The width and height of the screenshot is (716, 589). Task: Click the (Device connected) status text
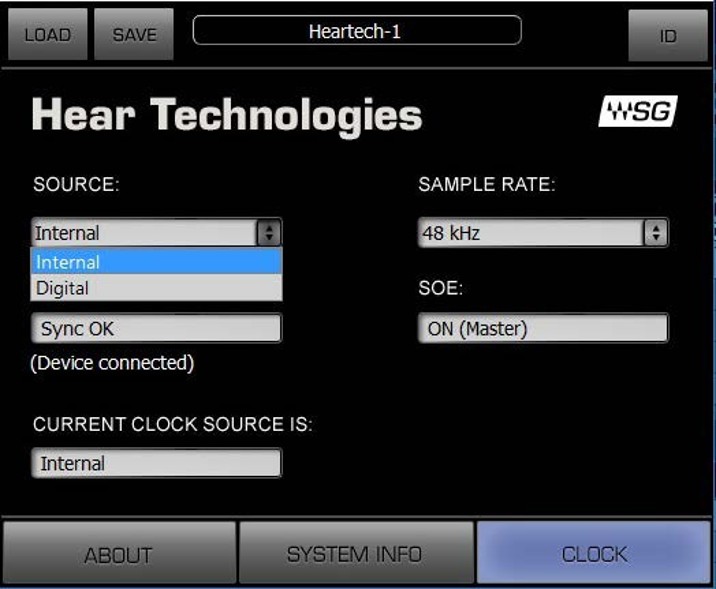coord(112,363)
